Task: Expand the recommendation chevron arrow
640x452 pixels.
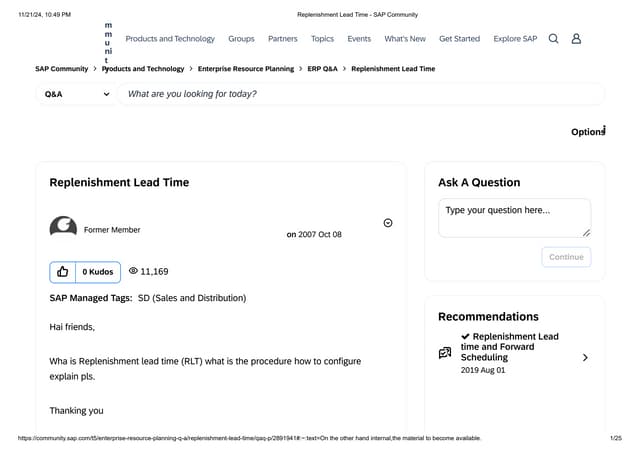Action: pos(585,357)
